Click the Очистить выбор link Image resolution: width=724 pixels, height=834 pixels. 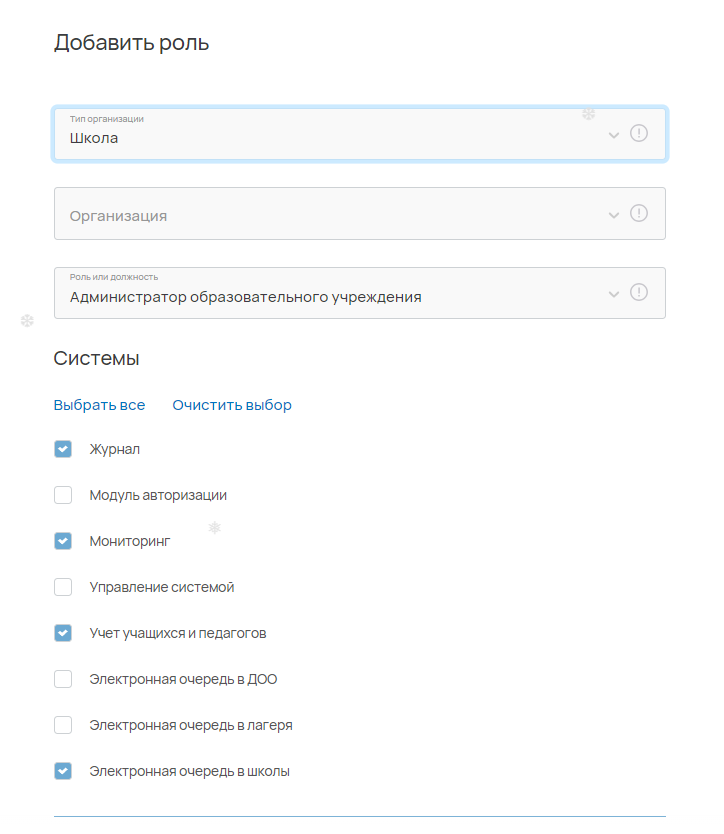pos(232,405)
